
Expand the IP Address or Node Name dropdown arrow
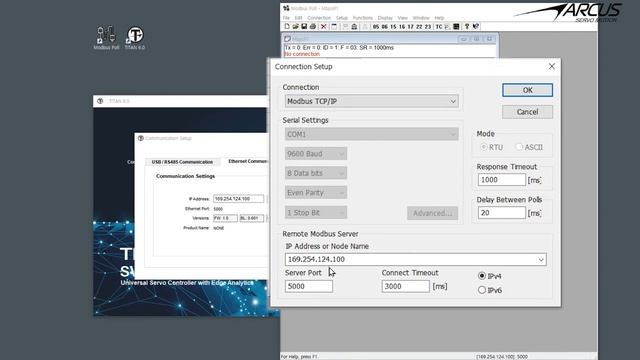click(541, 260)
